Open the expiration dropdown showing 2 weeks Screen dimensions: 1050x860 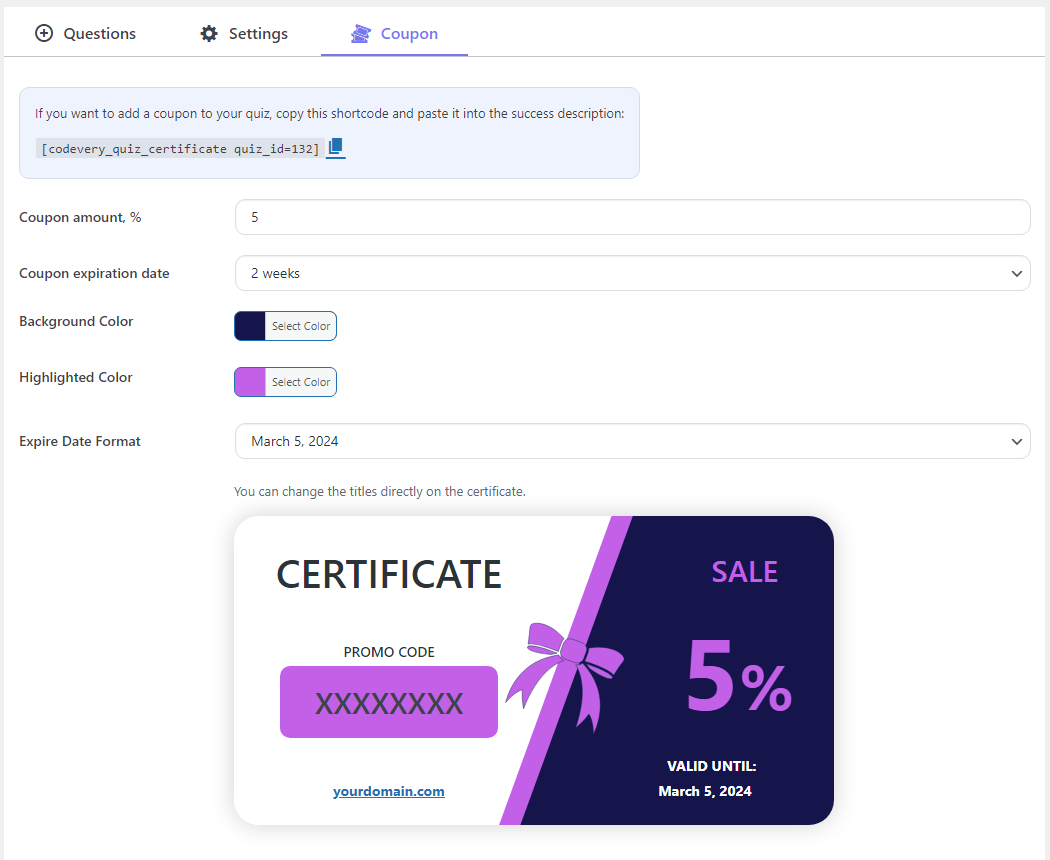pyautogui.click(x=632, y=272)
